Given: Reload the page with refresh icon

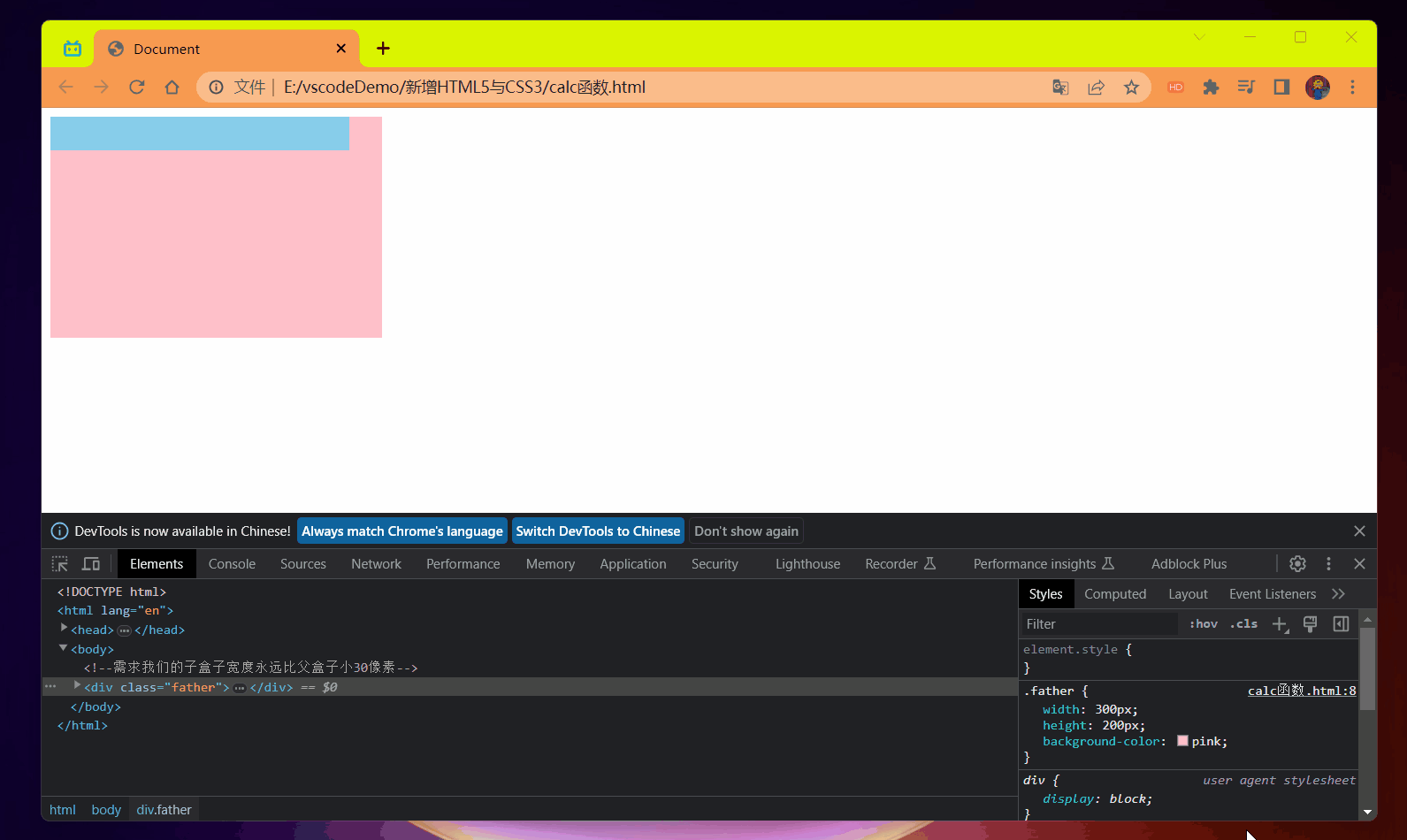Looking at the screenshot, I should tap(136, 87).
